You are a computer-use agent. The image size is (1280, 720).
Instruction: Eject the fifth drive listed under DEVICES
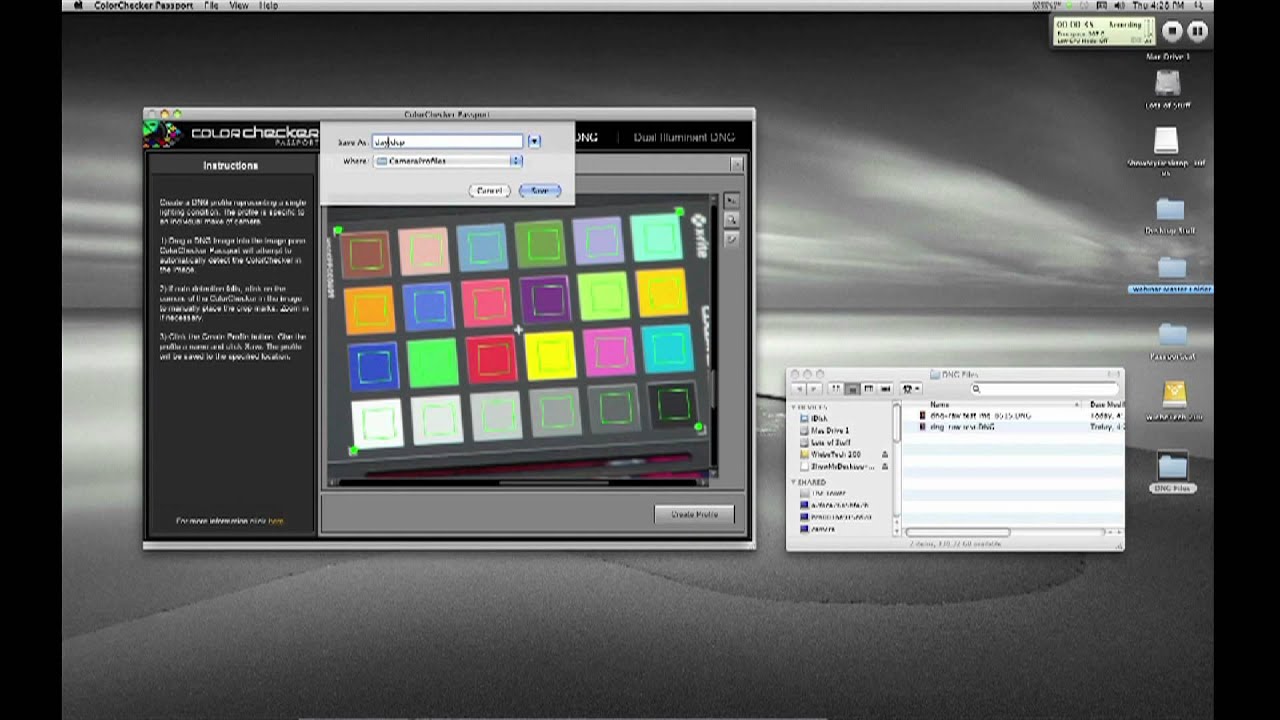tap(885, 466)
